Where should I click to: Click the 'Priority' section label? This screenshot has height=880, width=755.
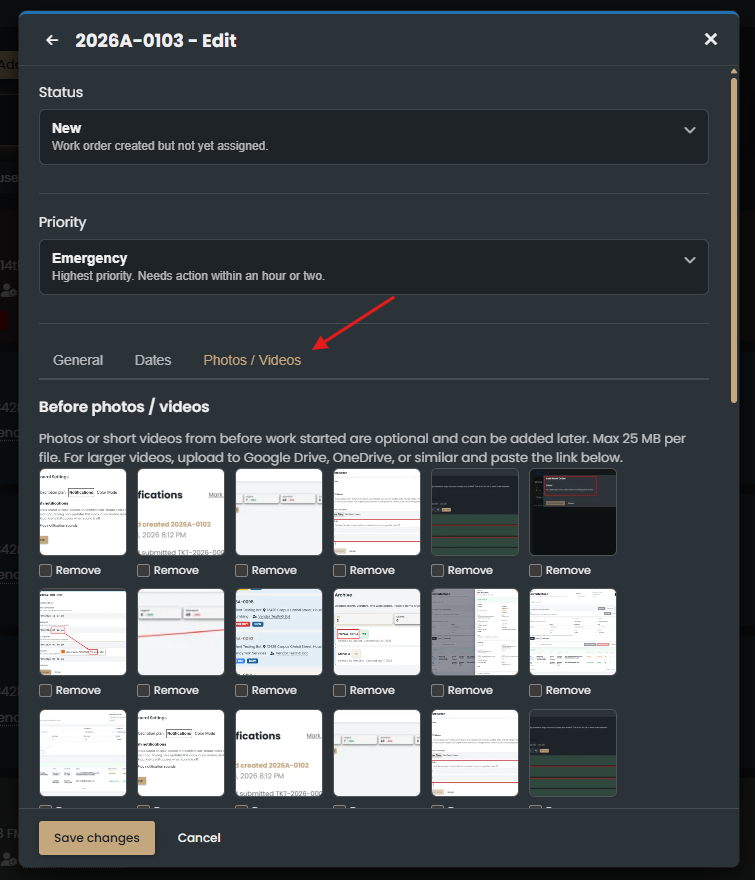pyautogui.click(x=62, y=222)
